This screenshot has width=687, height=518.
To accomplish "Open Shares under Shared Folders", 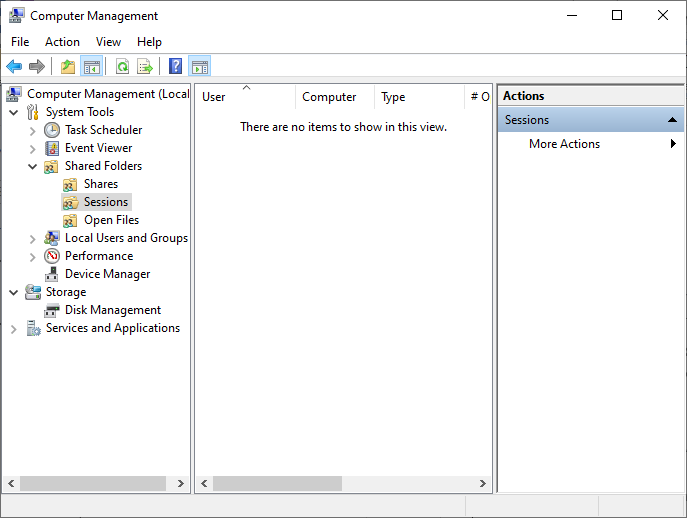I will pos(100,184).
